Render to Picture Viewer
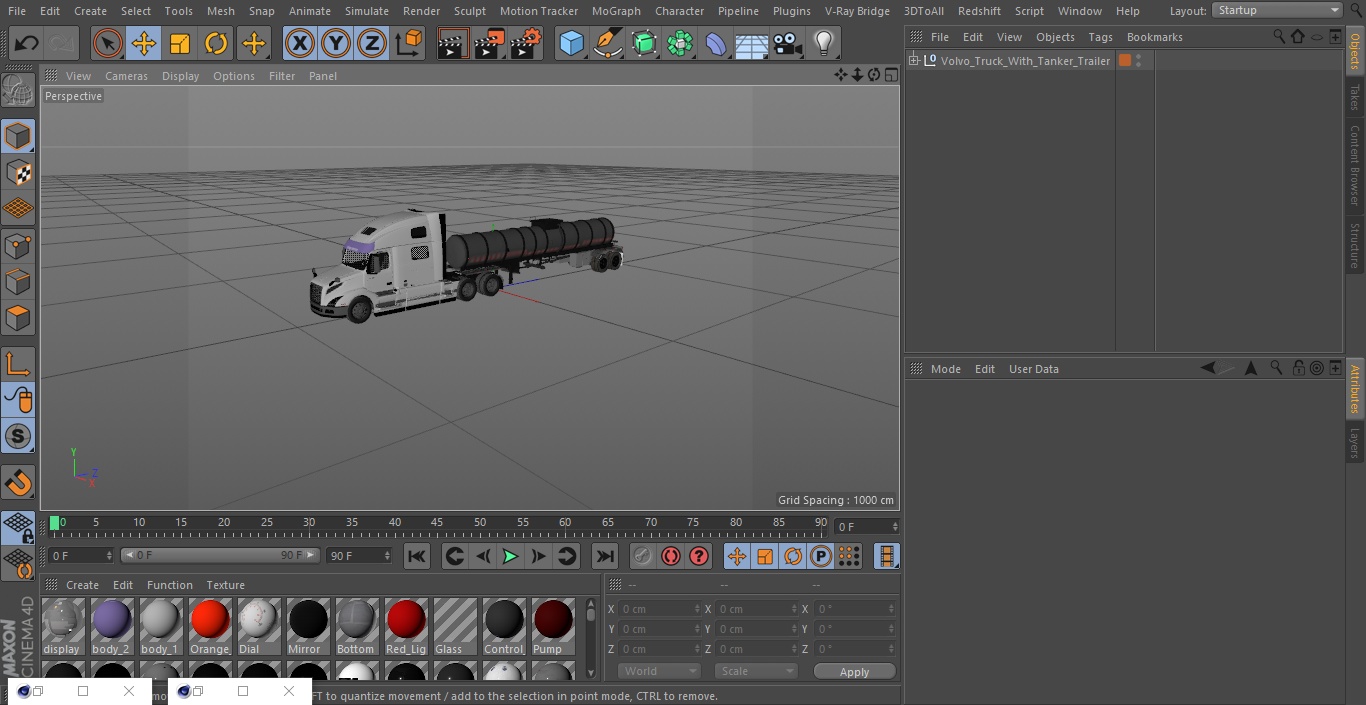 pos(490,44)
